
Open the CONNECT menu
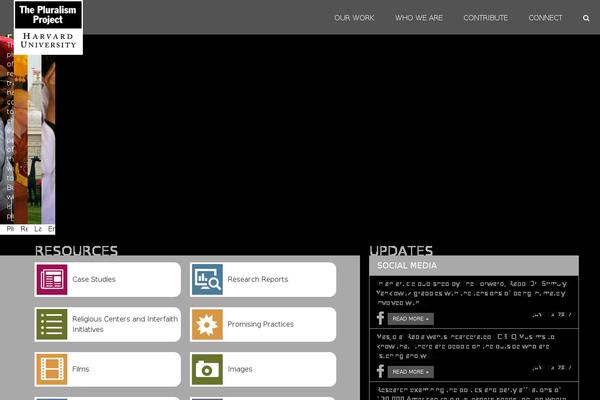545,18
